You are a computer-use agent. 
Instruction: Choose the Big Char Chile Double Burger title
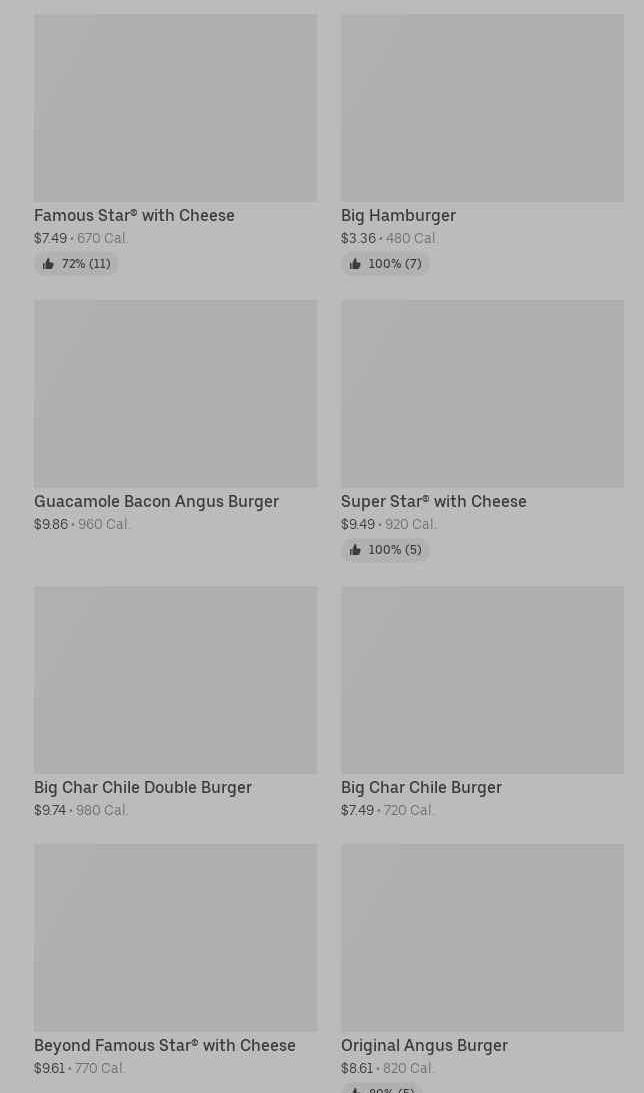(x=143, y=787)
